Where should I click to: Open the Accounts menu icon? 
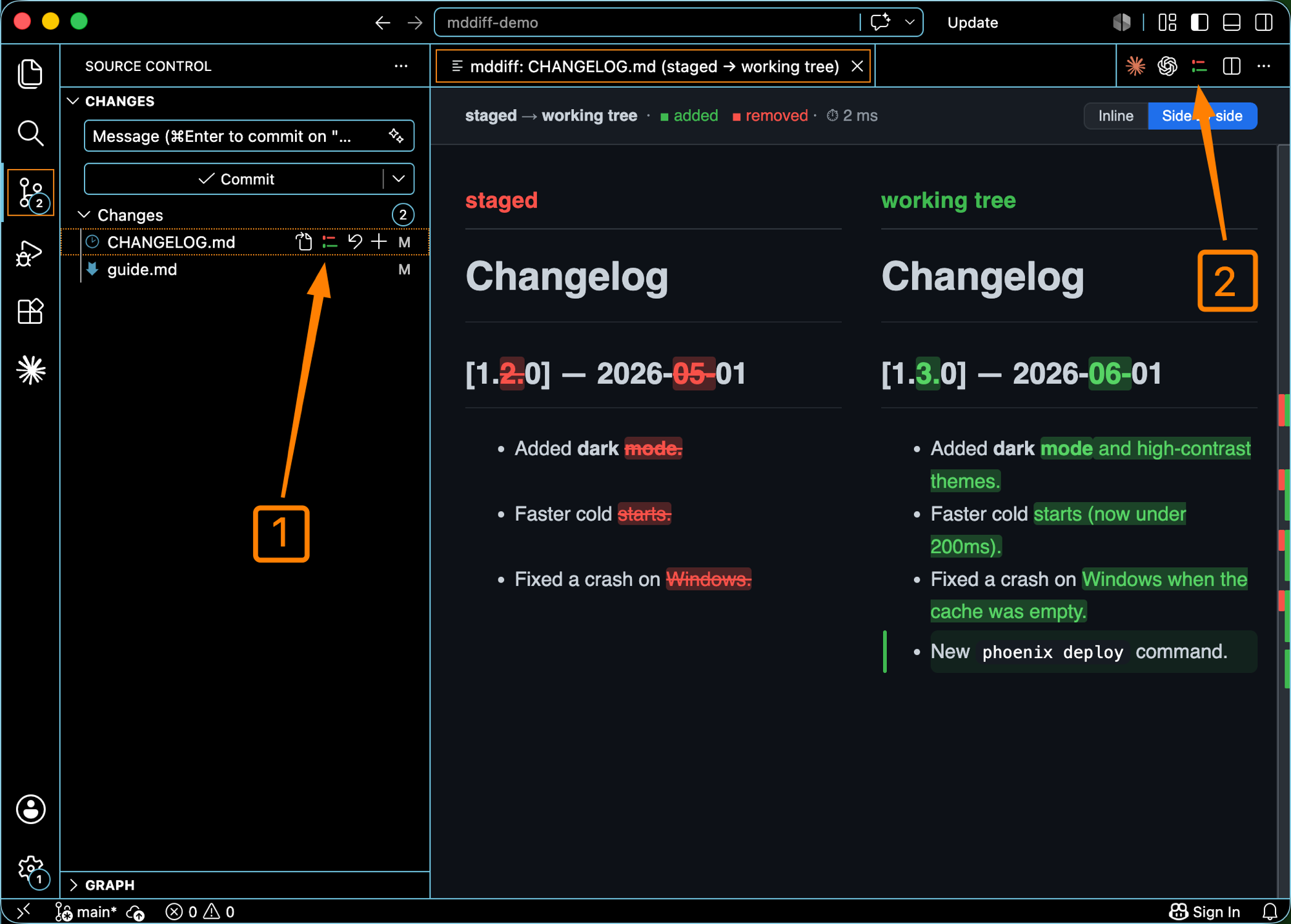click(x=30, y=808)
